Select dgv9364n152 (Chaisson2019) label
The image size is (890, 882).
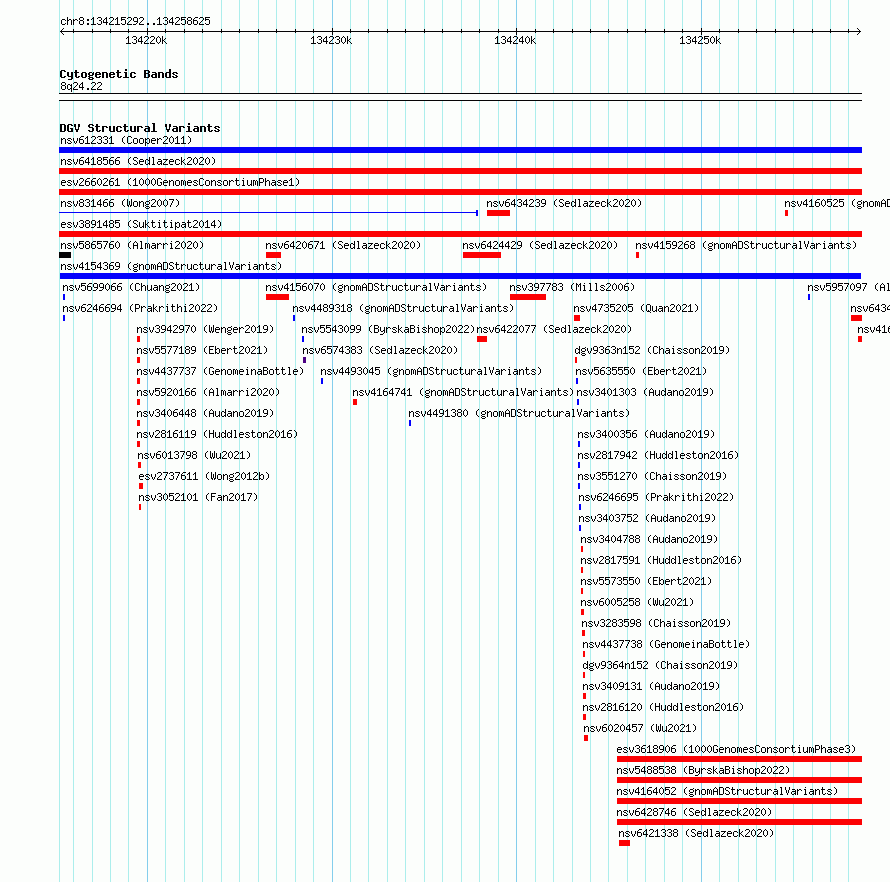point(660,665)
